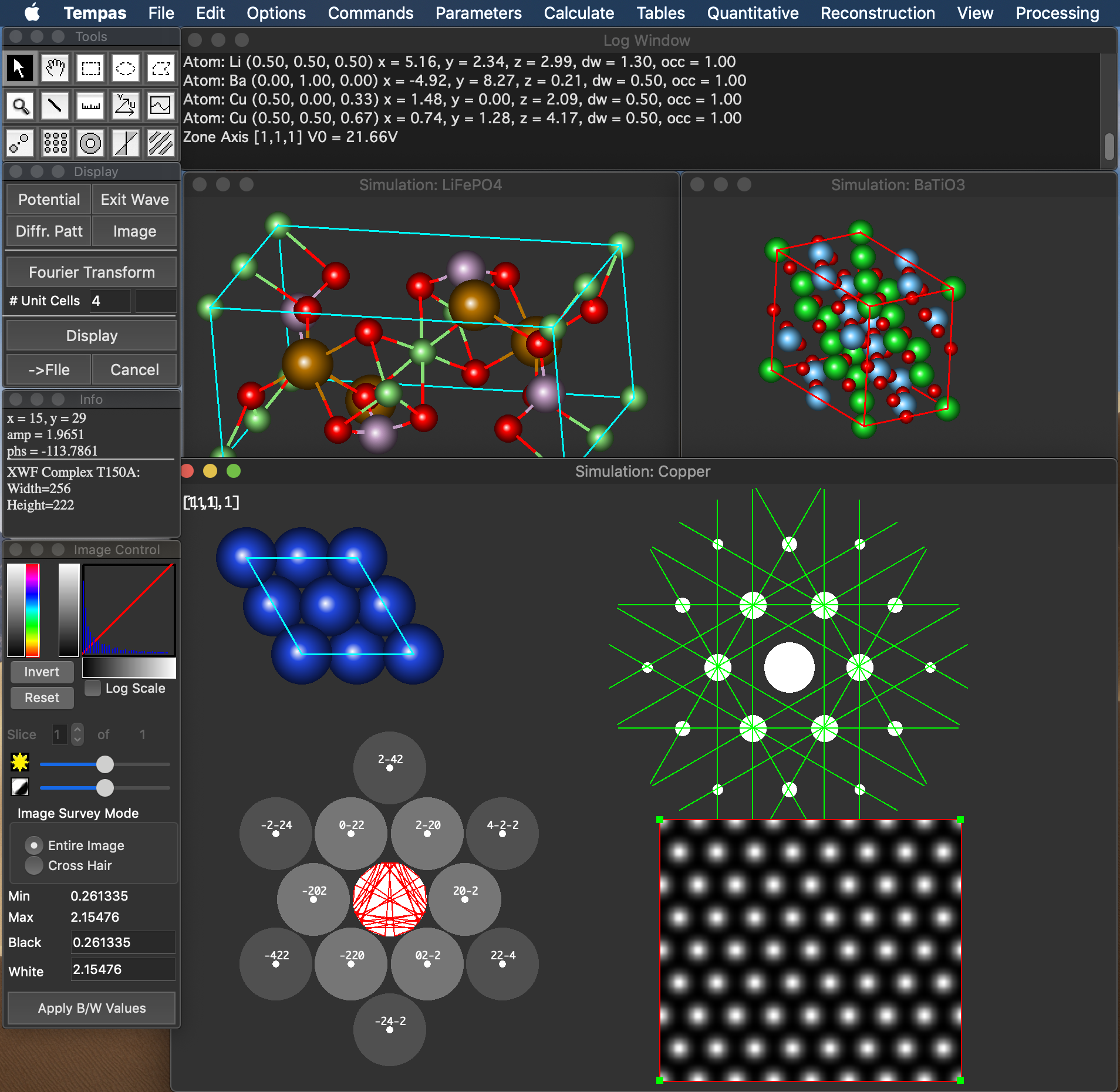Choose the lattice vector u-v tool
The height and width of the screenshot is (1092, 1120).
click(125, 106)
